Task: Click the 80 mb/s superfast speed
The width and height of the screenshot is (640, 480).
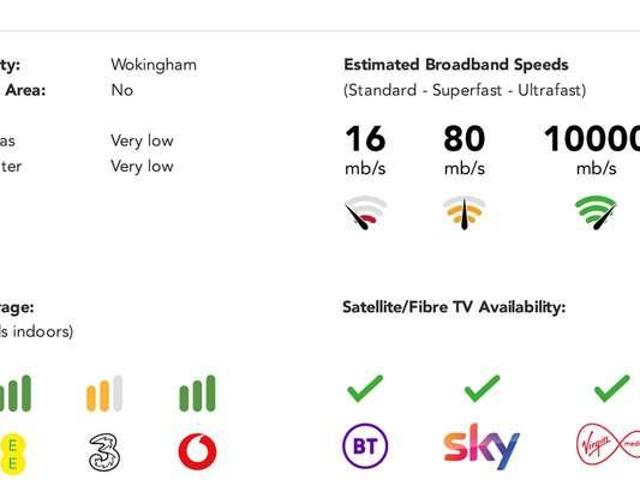Action: tap(464, 148)
